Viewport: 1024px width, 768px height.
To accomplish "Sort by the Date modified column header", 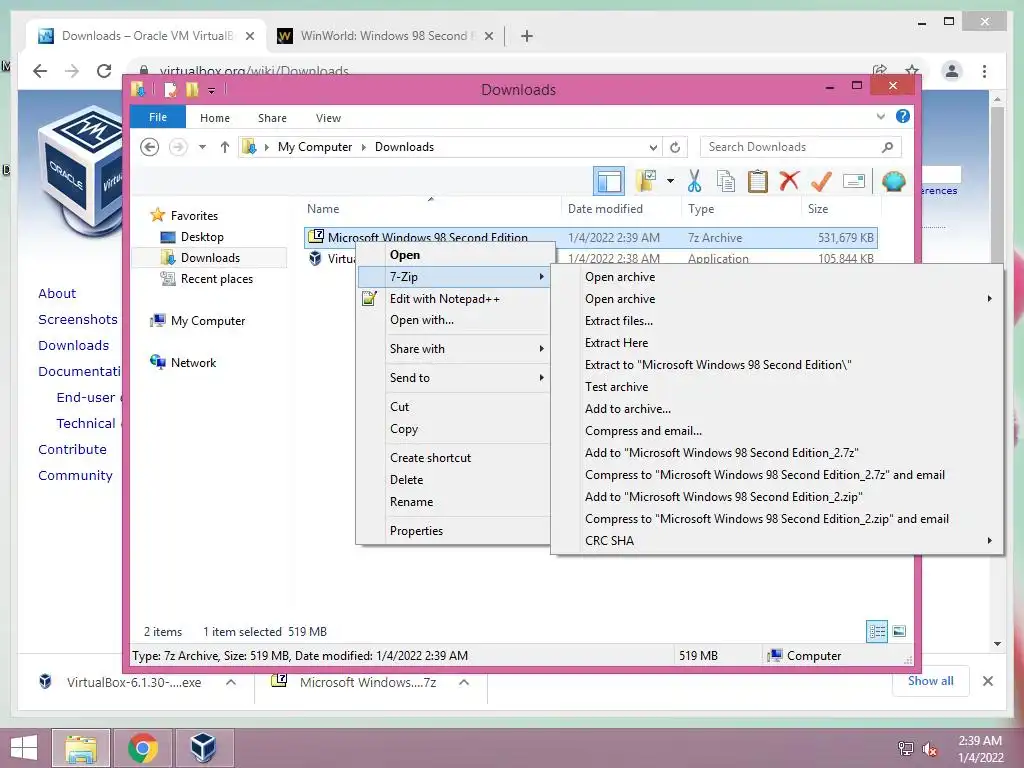I will click(x=621, y=209).
